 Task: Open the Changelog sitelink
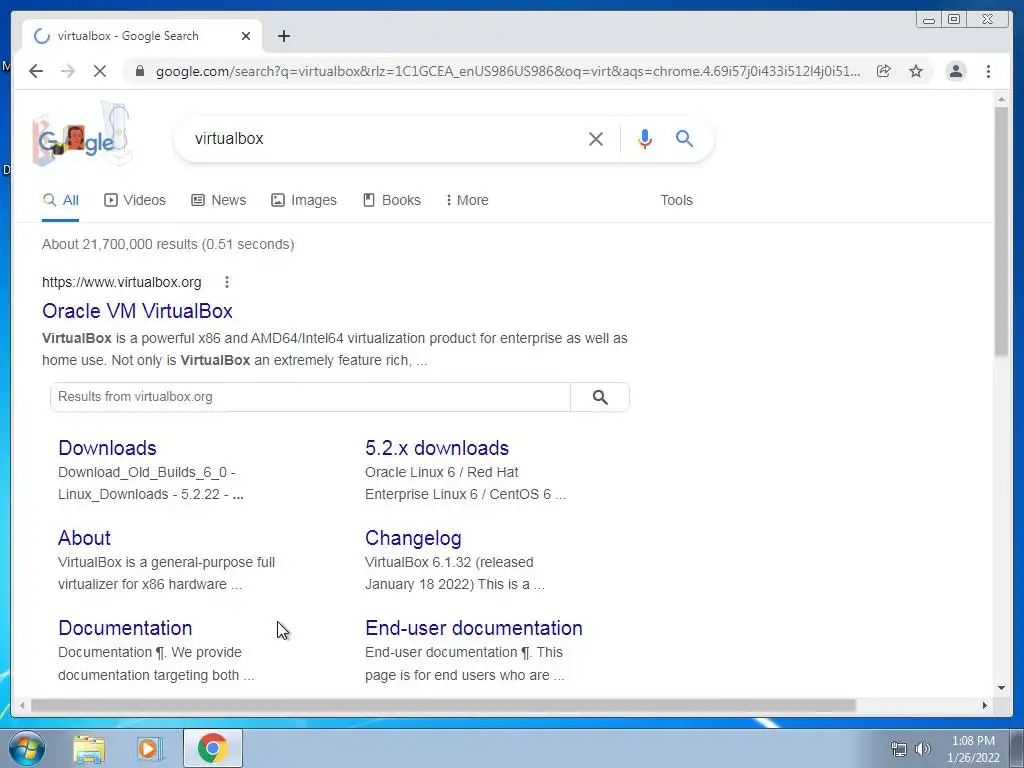[x=413, y=538]
